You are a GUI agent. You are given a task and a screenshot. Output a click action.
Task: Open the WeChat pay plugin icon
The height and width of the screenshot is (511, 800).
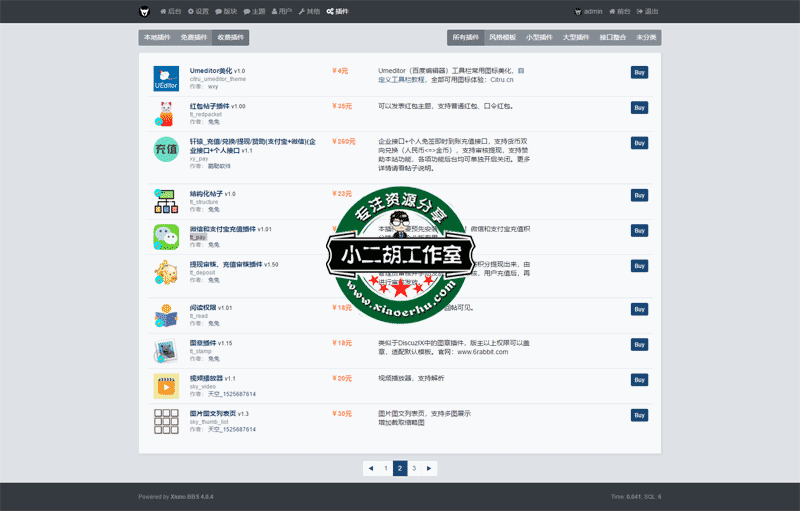pyautogui.click(x=166, y=237)
